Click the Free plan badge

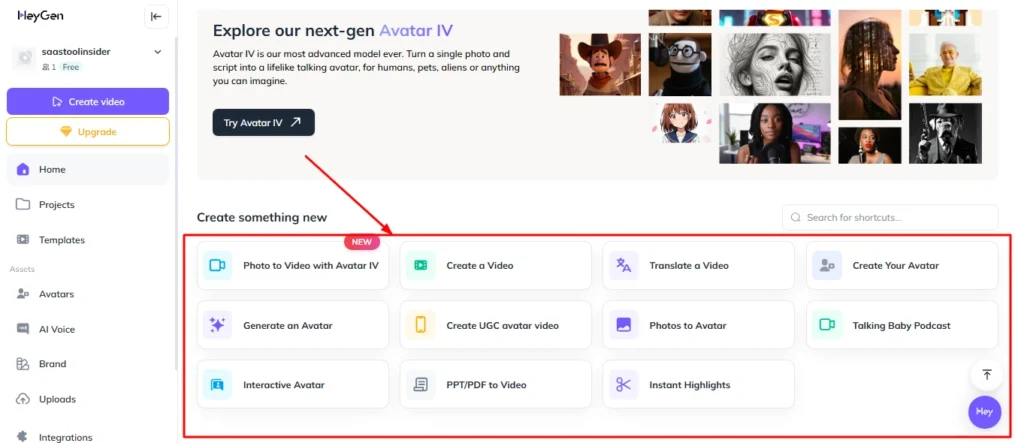click(x=71, y=67)
